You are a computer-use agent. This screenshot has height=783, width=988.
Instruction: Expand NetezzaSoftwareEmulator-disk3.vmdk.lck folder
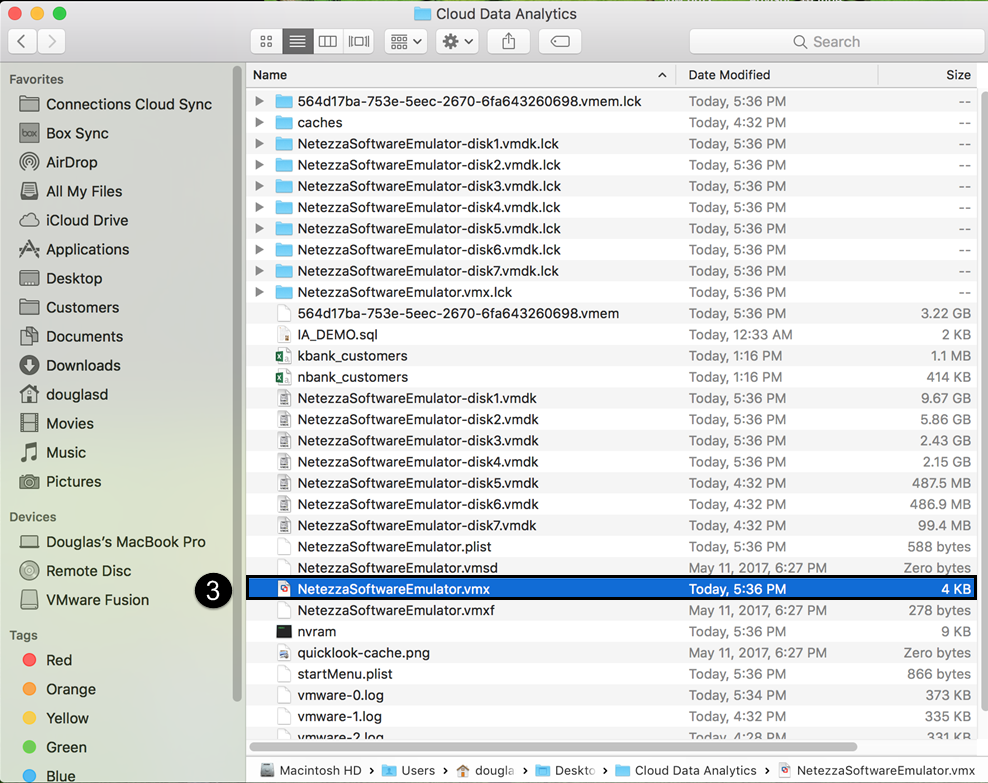point(259,186)
